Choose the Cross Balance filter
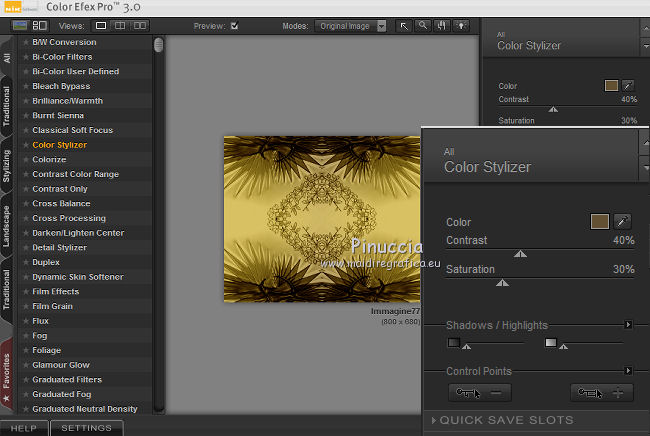 tap(61, 203)
